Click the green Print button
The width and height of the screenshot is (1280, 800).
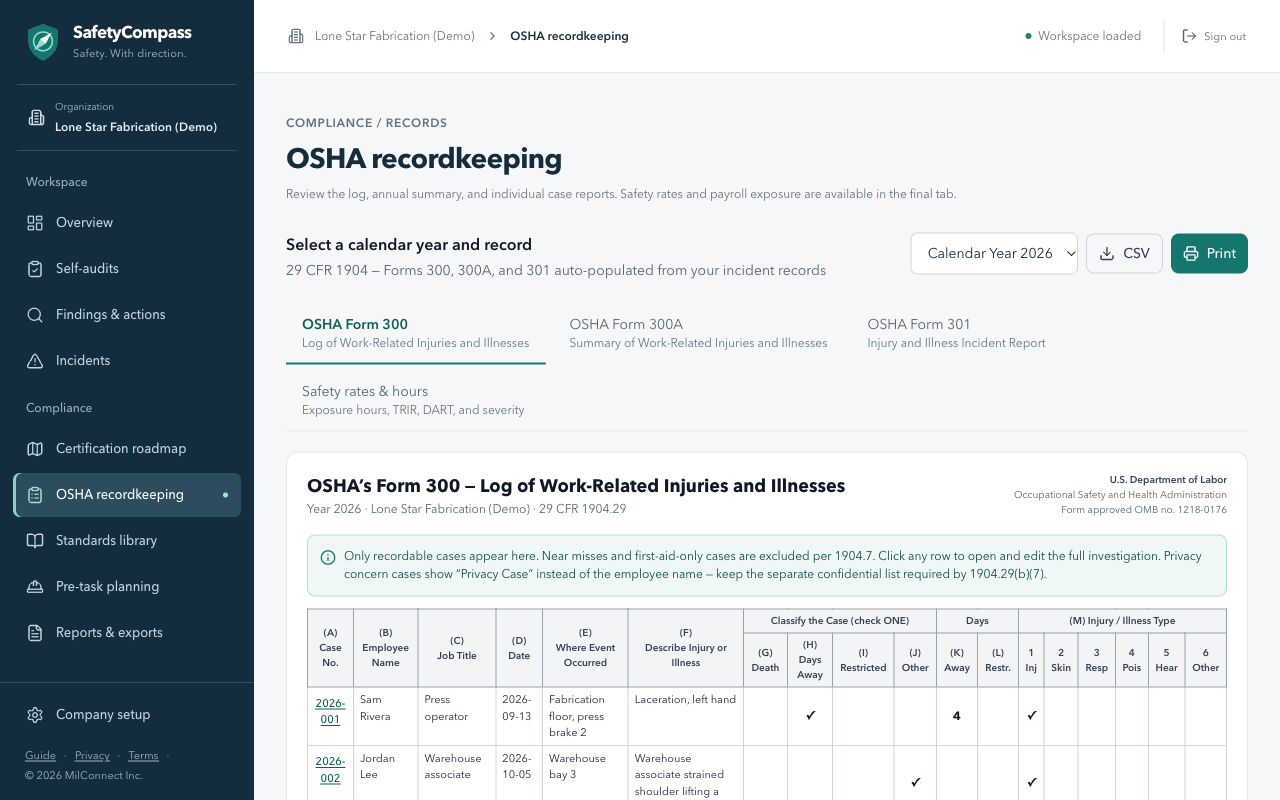1209,253
